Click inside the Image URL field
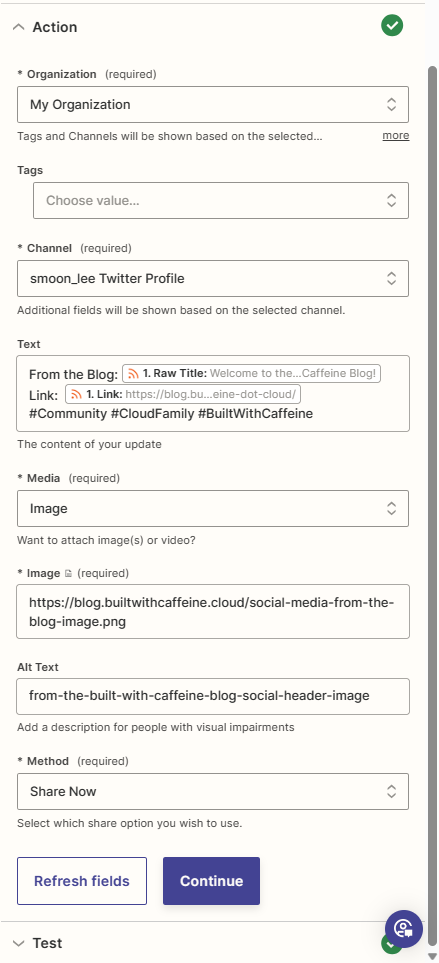Viewport: 439px width, 963px height. click(212, 612)
